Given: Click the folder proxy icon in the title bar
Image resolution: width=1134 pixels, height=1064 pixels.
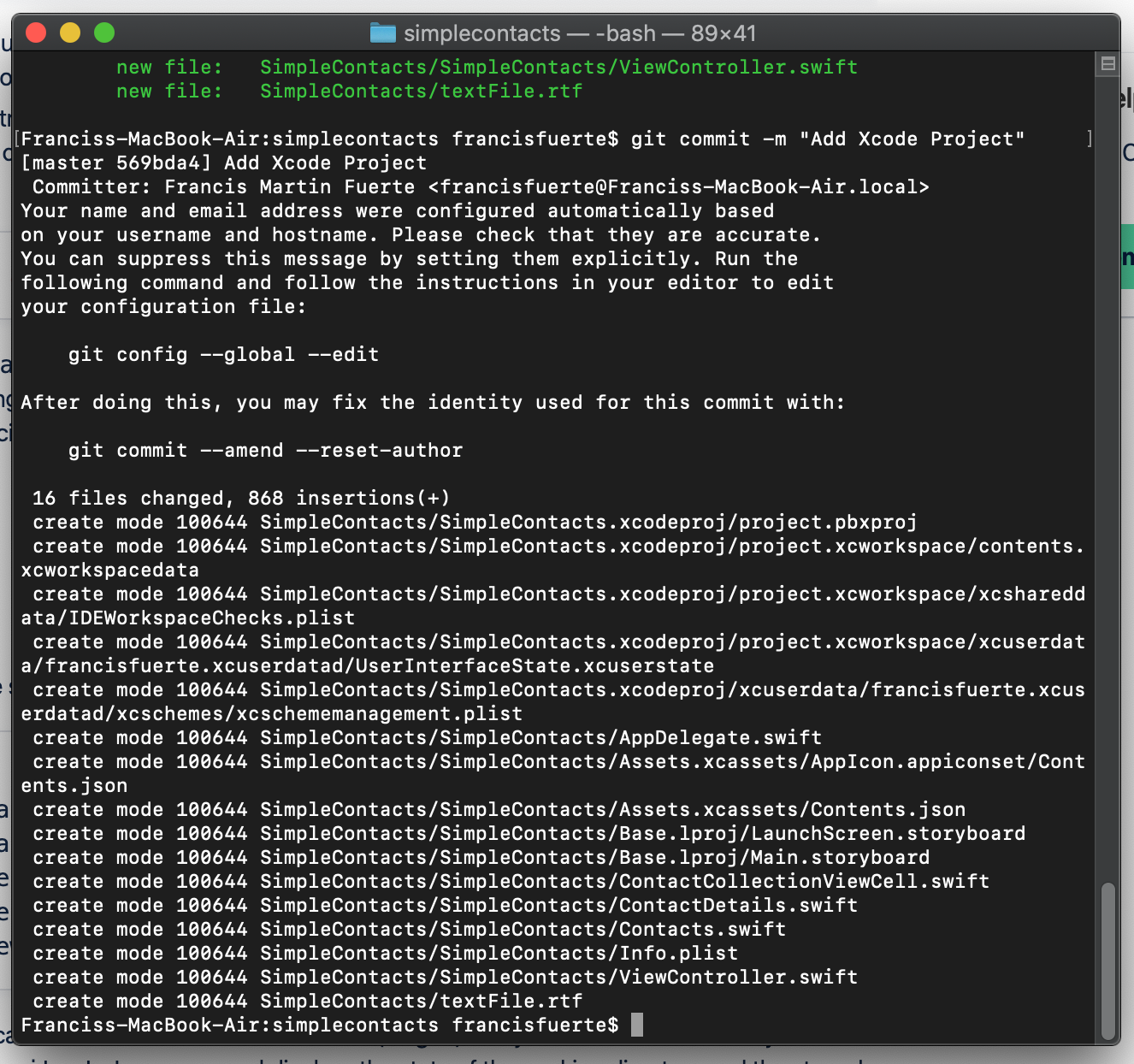Looking at the screenshot, I should point(383,33).
